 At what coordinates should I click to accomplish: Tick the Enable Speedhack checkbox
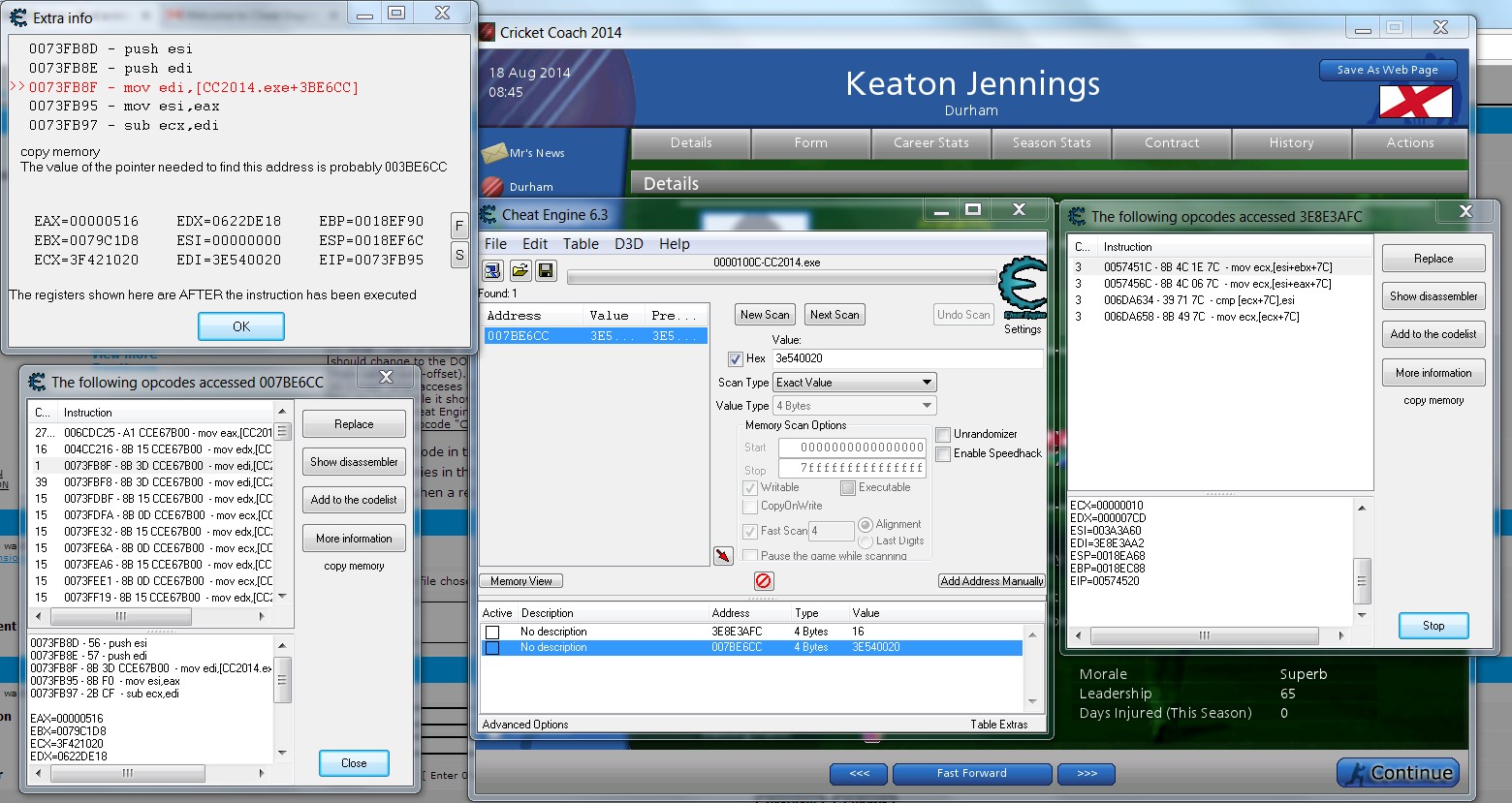(x=943, y=454)
